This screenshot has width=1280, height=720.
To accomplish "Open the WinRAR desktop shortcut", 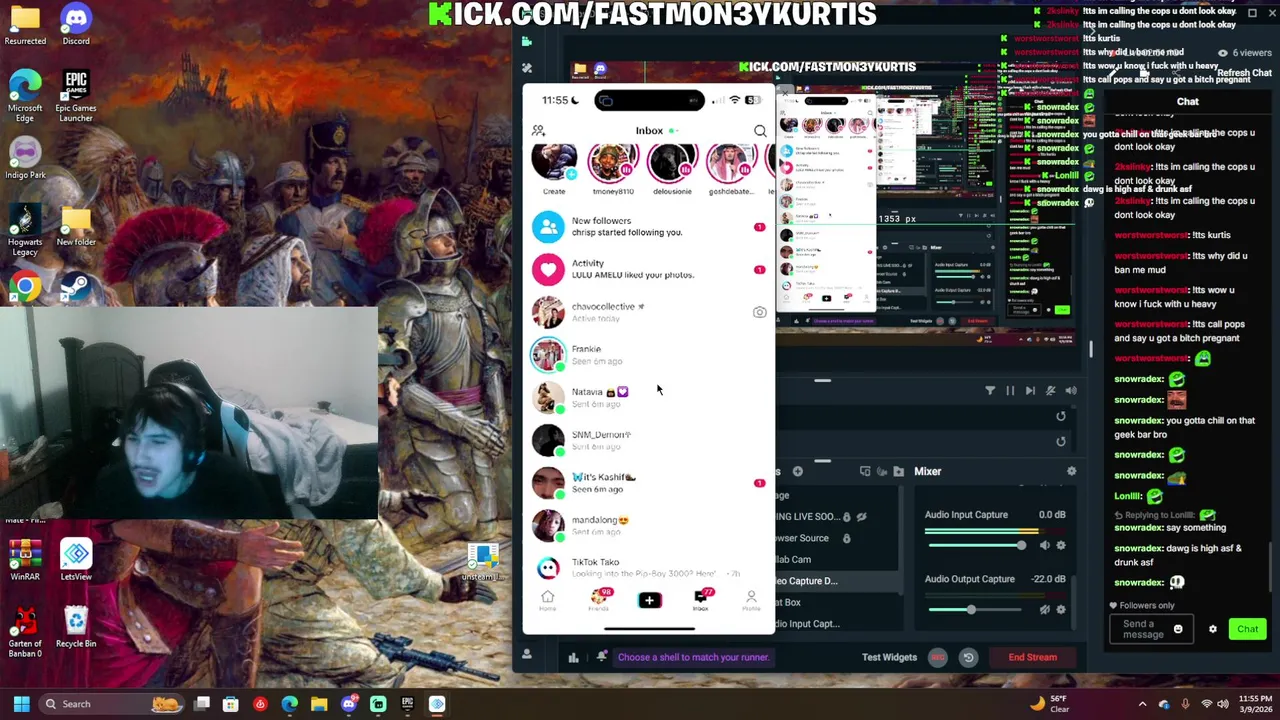I will pyautogui.click(x=25, y=561).
